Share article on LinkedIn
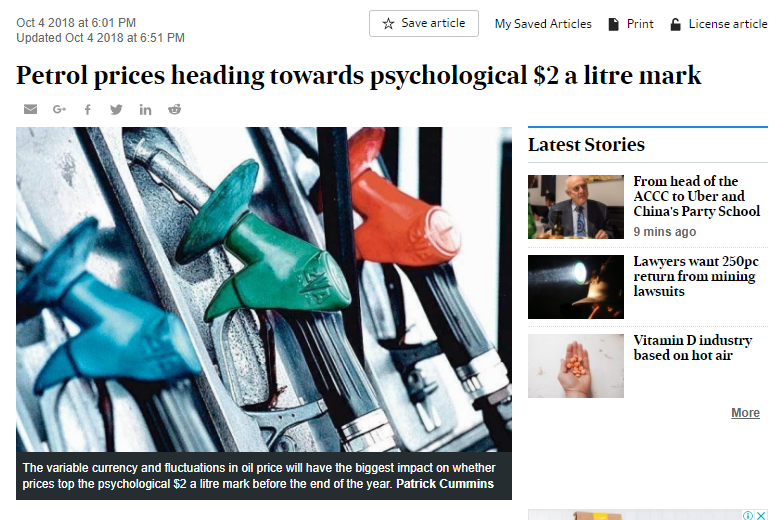Image resolution: width=772 pixels, height=520 pixels. (x=145, y=109)
